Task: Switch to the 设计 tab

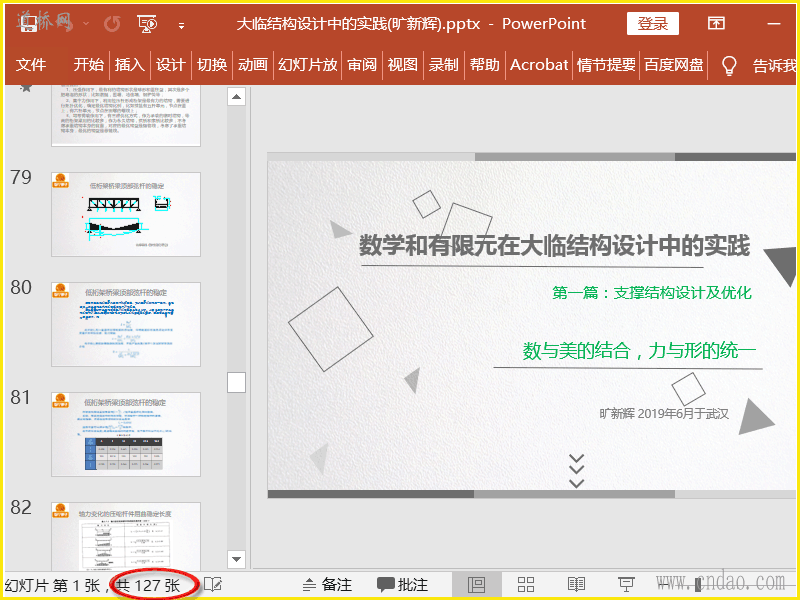Action: [x=170, y=65]
